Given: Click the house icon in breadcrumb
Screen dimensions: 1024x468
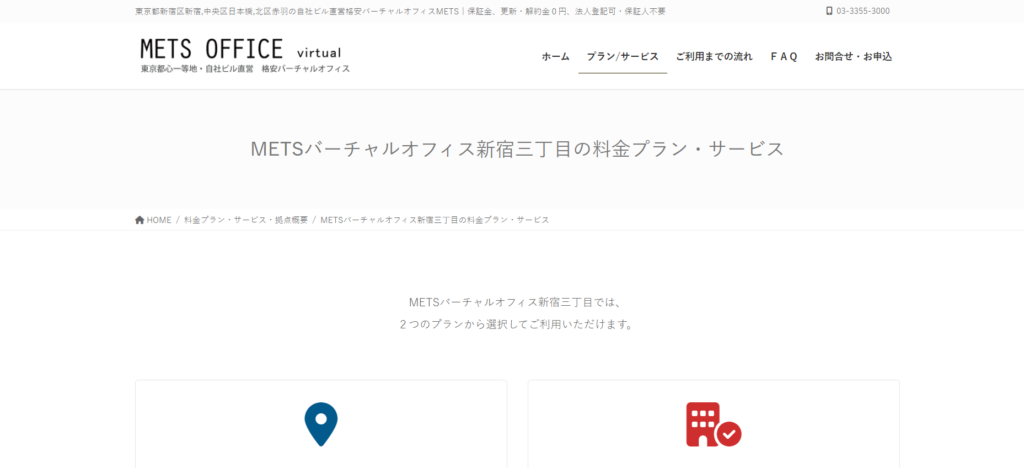Looking at the screenshot, I should [x=140, y=220].
